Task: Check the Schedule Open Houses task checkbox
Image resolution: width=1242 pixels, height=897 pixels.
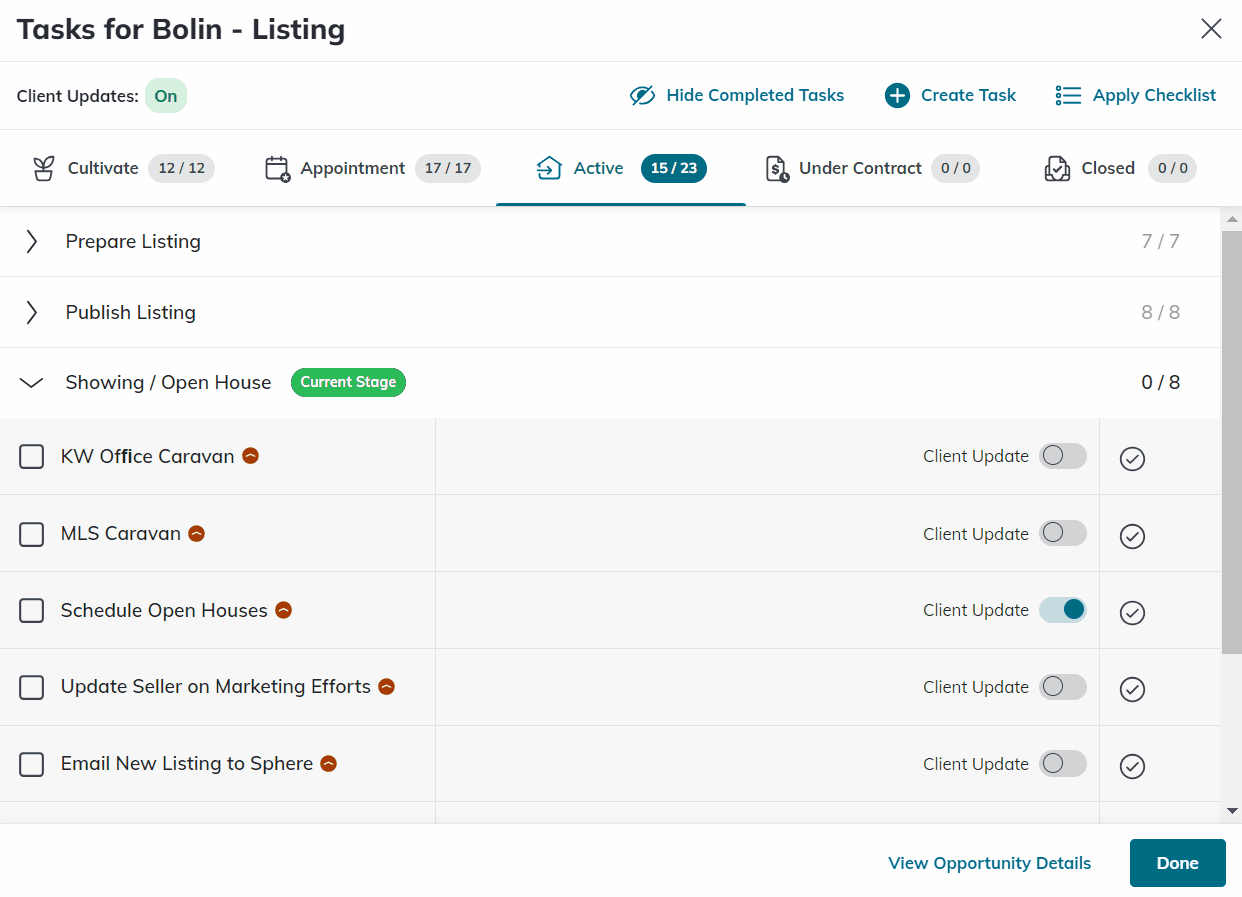Action: [x=32, y=611]
